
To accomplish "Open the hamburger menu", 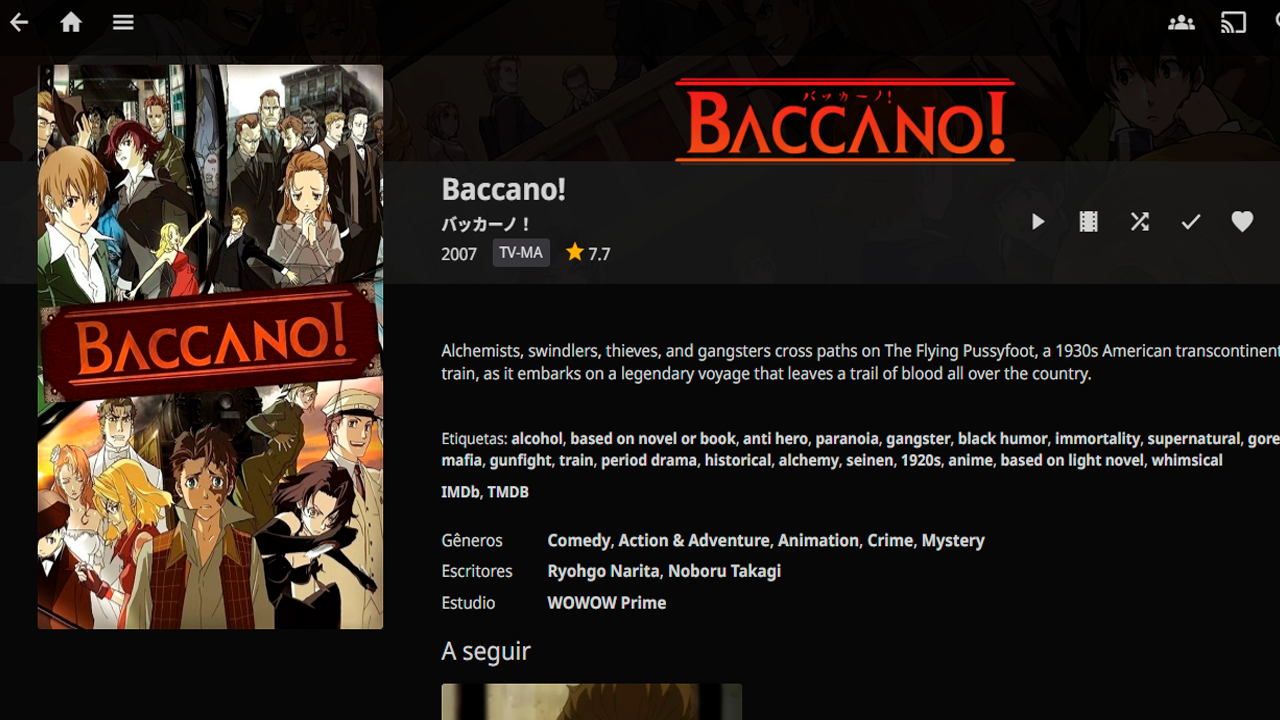I will coord(123,22).
